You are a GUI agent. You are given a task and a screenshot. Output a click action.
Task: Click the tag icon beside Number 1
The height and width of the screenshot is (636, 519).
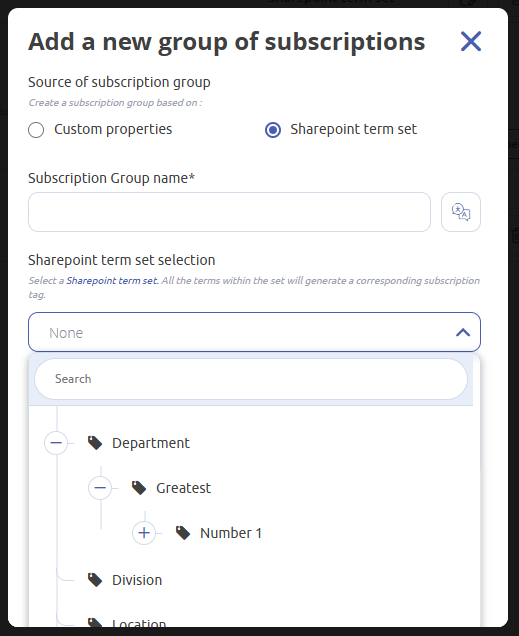[183, 533]
